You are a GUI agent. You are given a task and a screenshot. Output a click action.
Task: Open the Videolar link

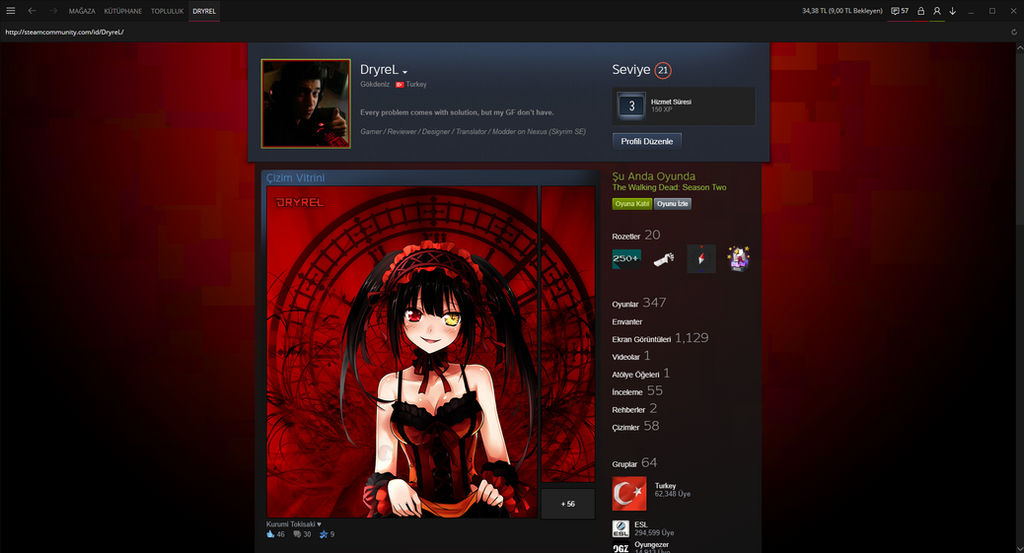click(631, 356)
